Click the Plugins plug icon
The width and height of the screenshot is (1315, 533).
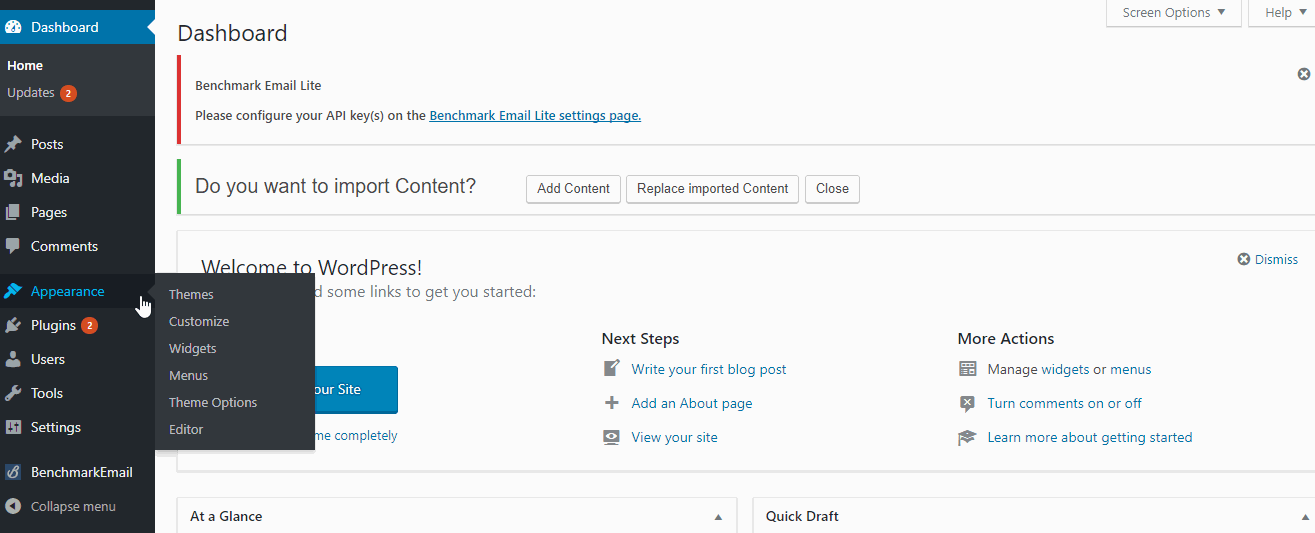(x=13, y=325)
